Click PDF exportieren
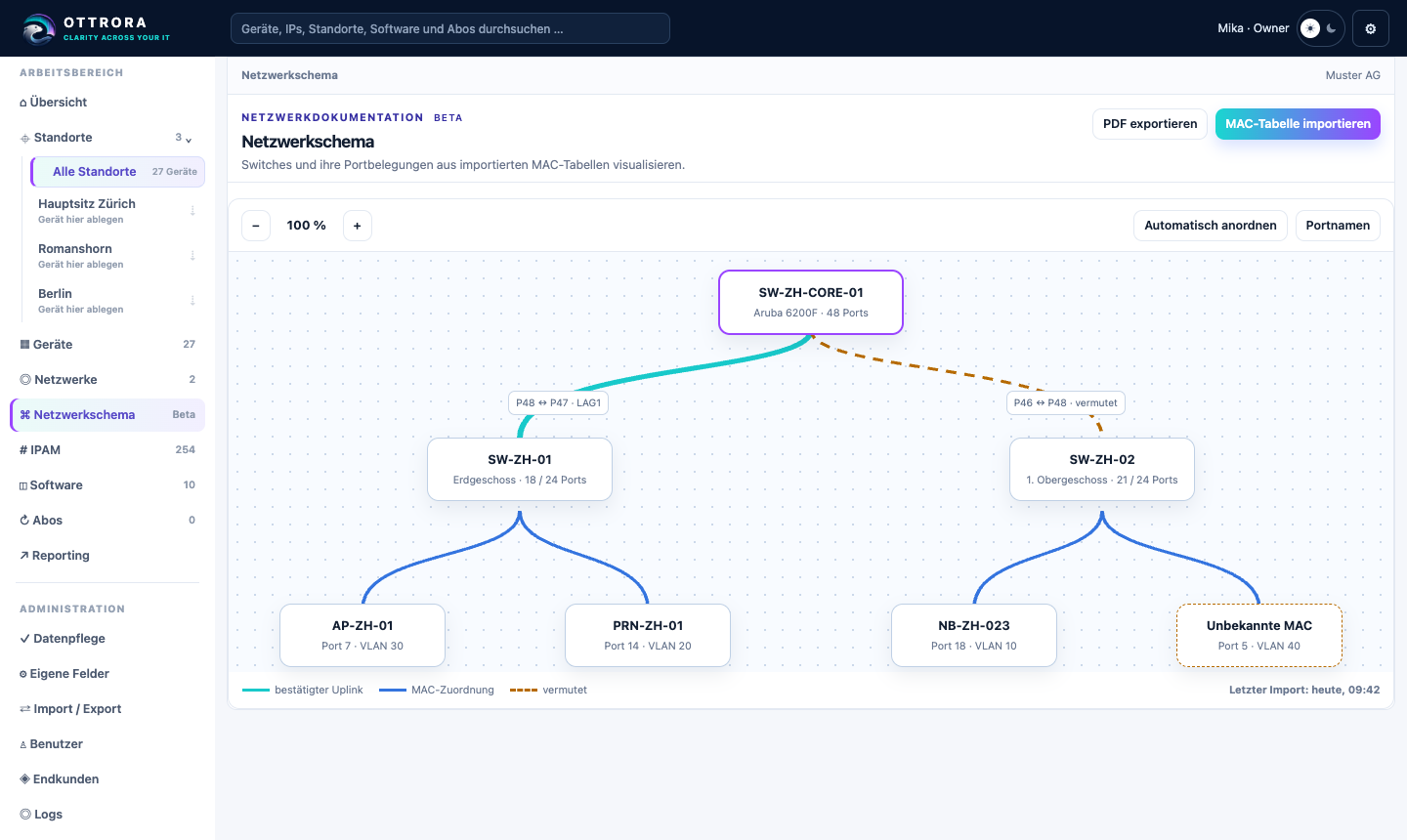 click(x=1150, y=124)
